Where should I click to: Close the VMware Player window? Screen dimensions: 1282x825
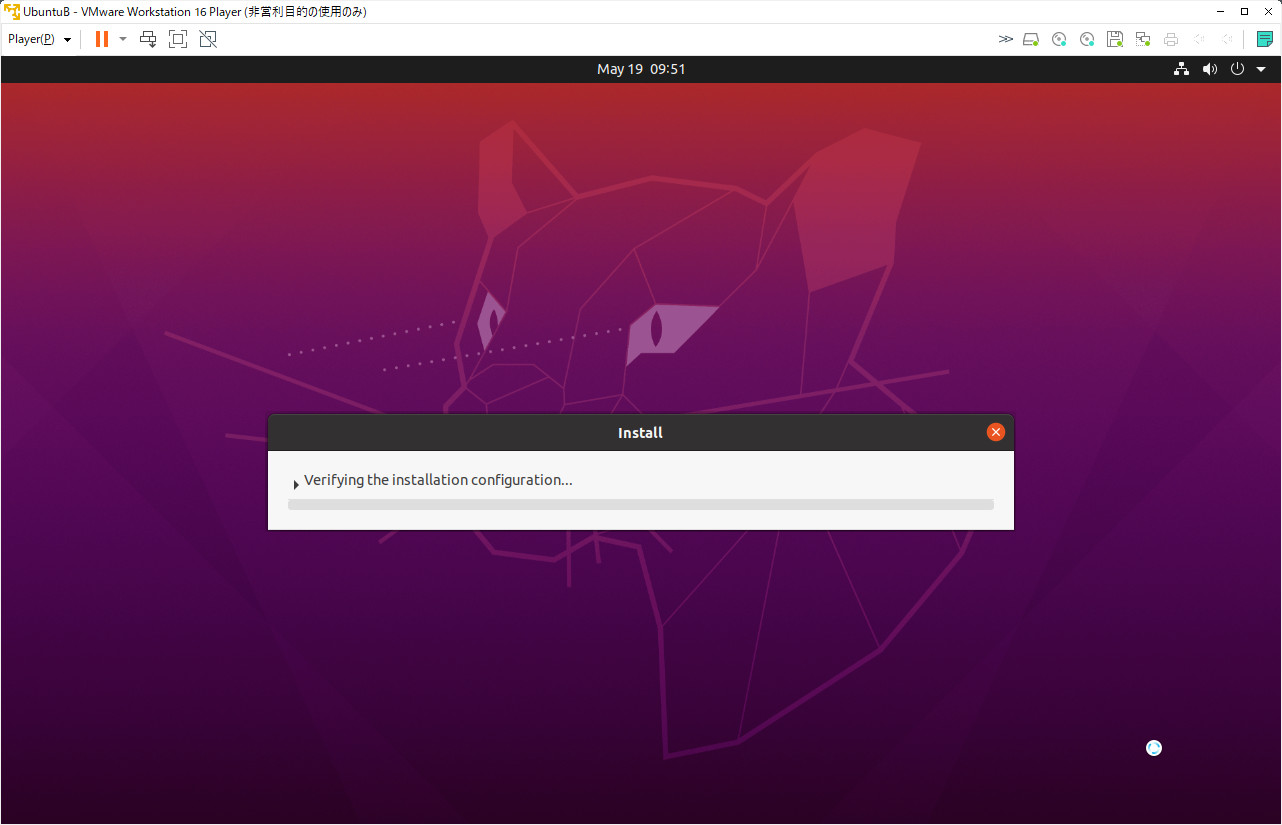1268,11
